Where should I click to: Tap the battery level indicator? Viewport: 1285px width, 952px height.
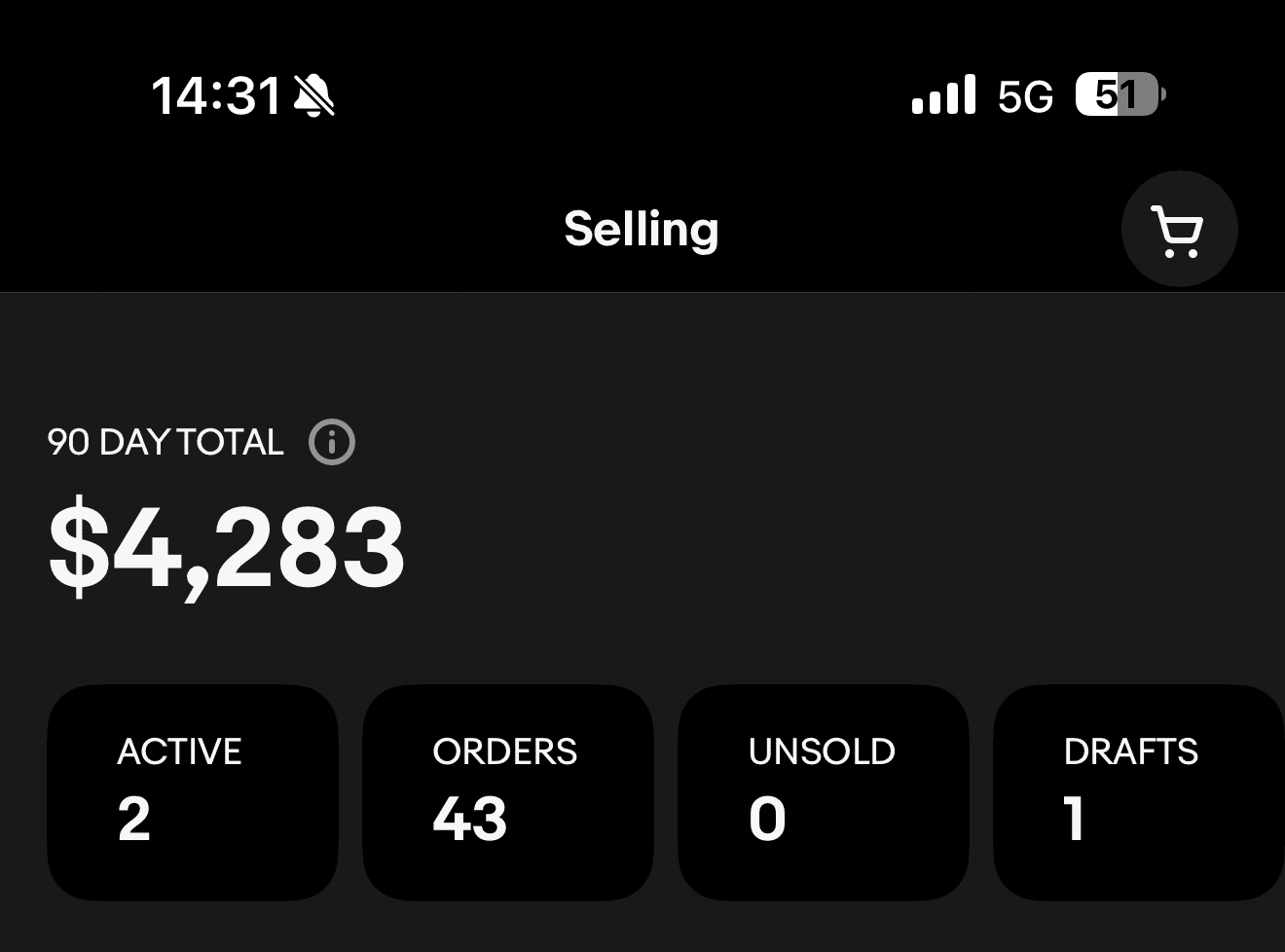click(1119, 95)
